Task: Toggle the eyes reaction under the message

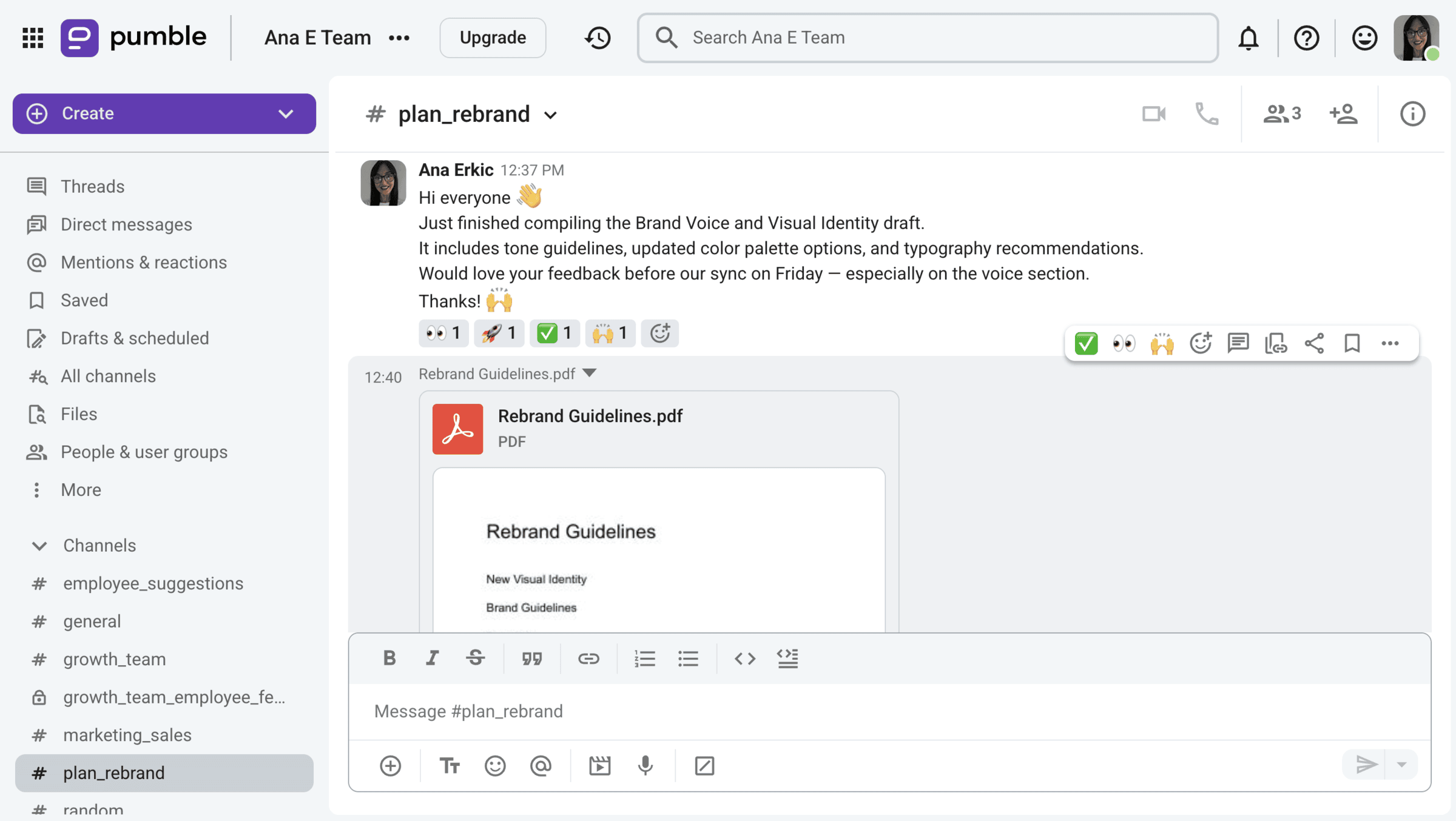Action: (x=443, y=333)
